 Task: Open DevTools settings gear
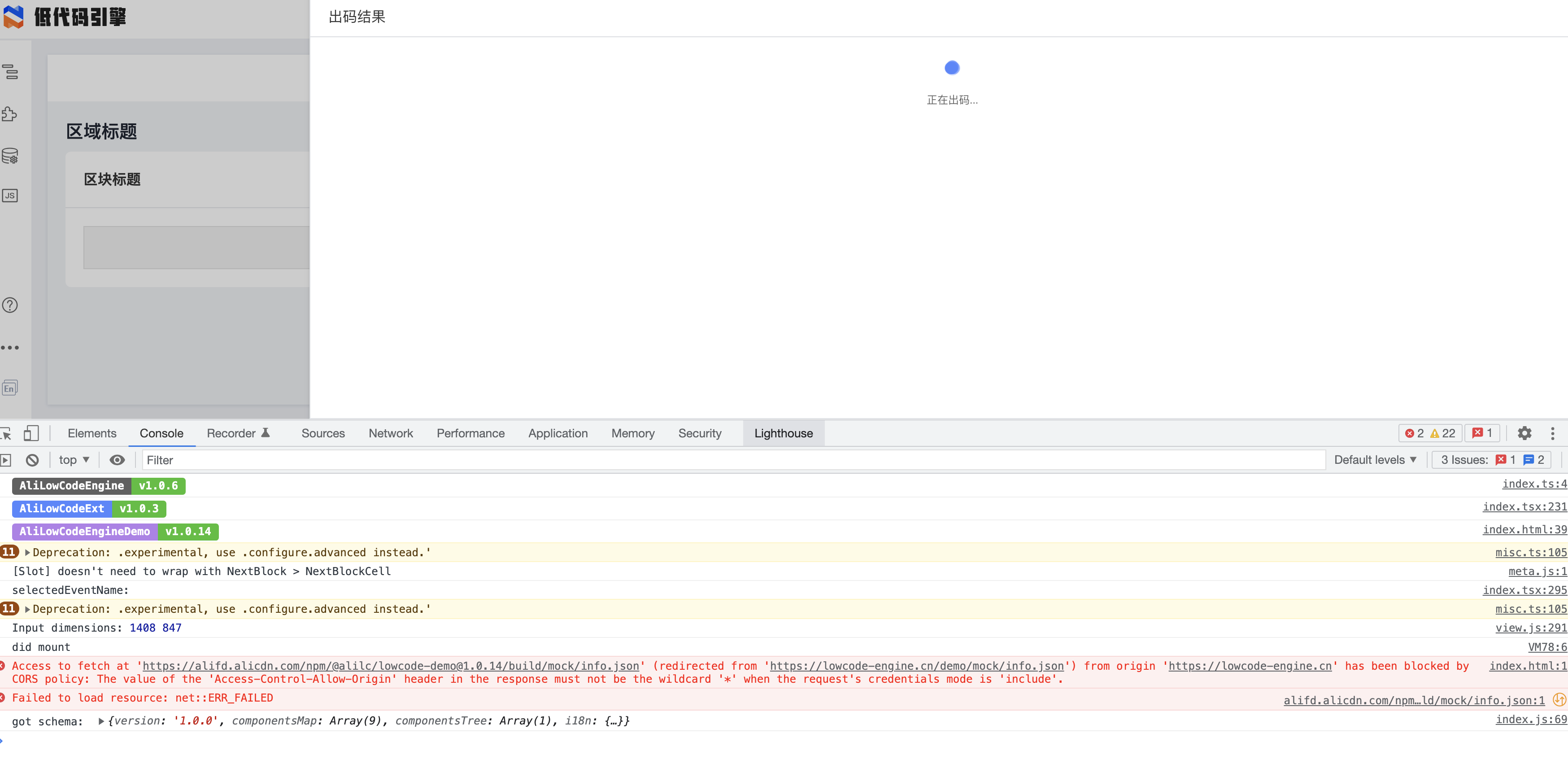pyautogui.click(x=1525, y=433)
